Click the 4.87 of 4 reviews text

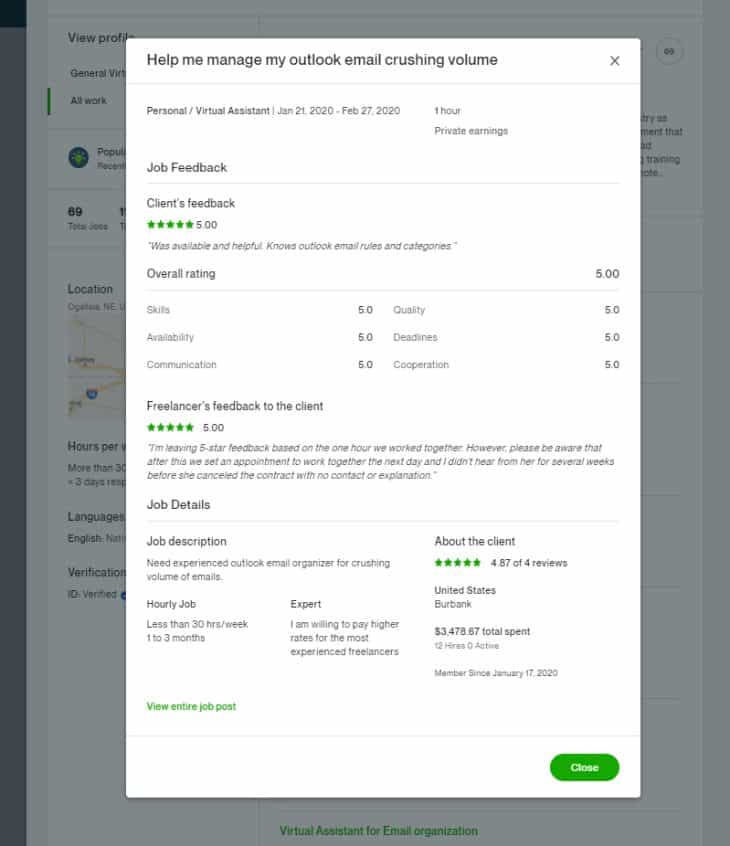528,562
